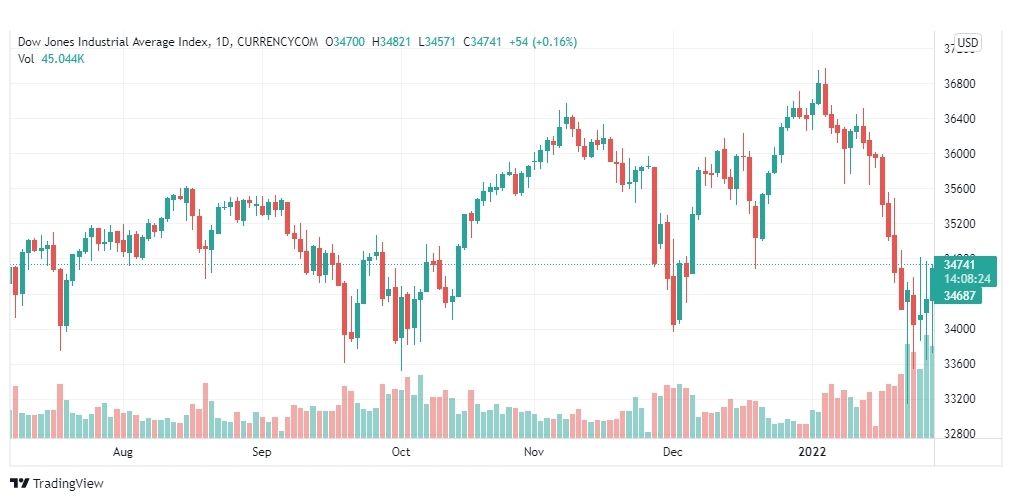Viewport: 1012px width, 501px height.
Task: Select the Aug date on time axis
Action: pyautogui.click(x=123, y=452)
